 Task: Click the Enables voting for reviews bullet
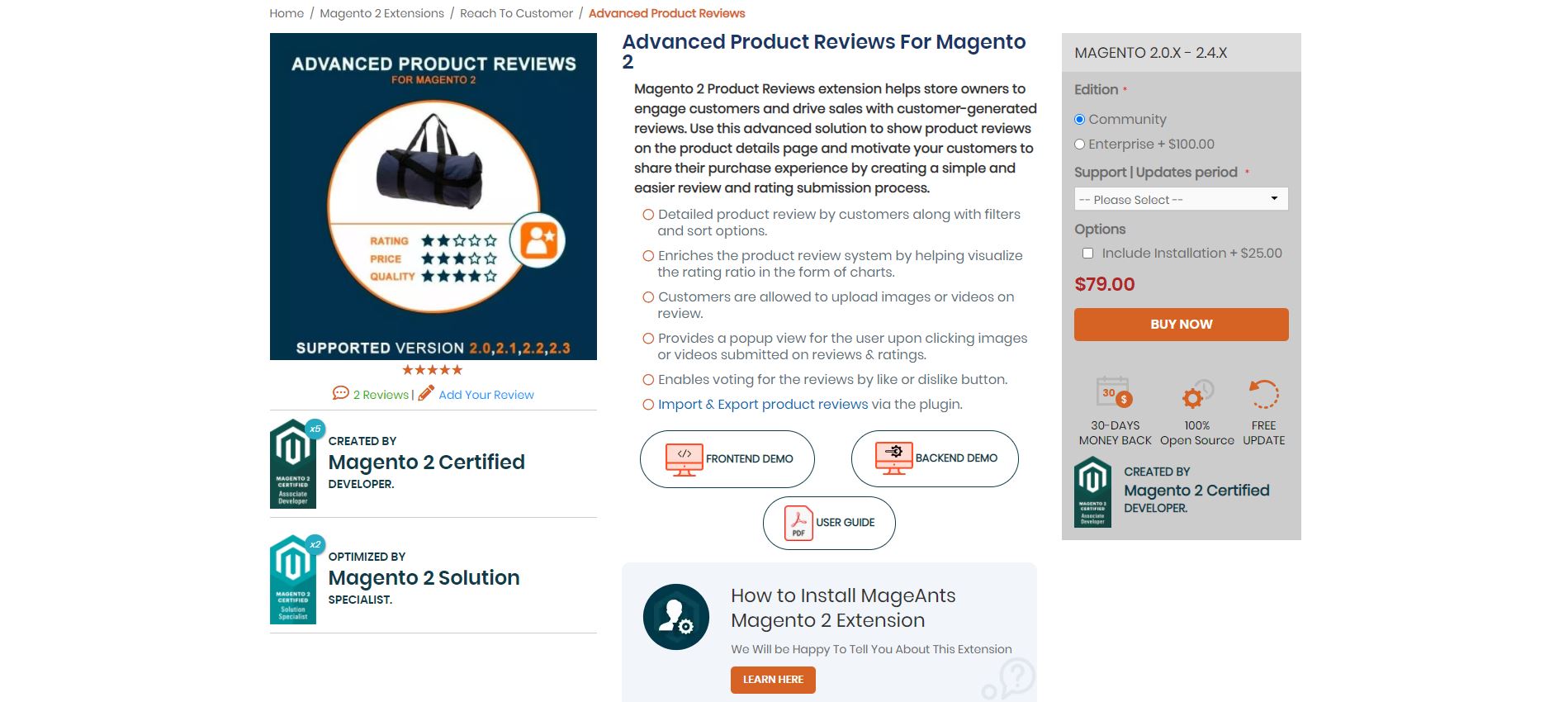(x=832, y=380)
